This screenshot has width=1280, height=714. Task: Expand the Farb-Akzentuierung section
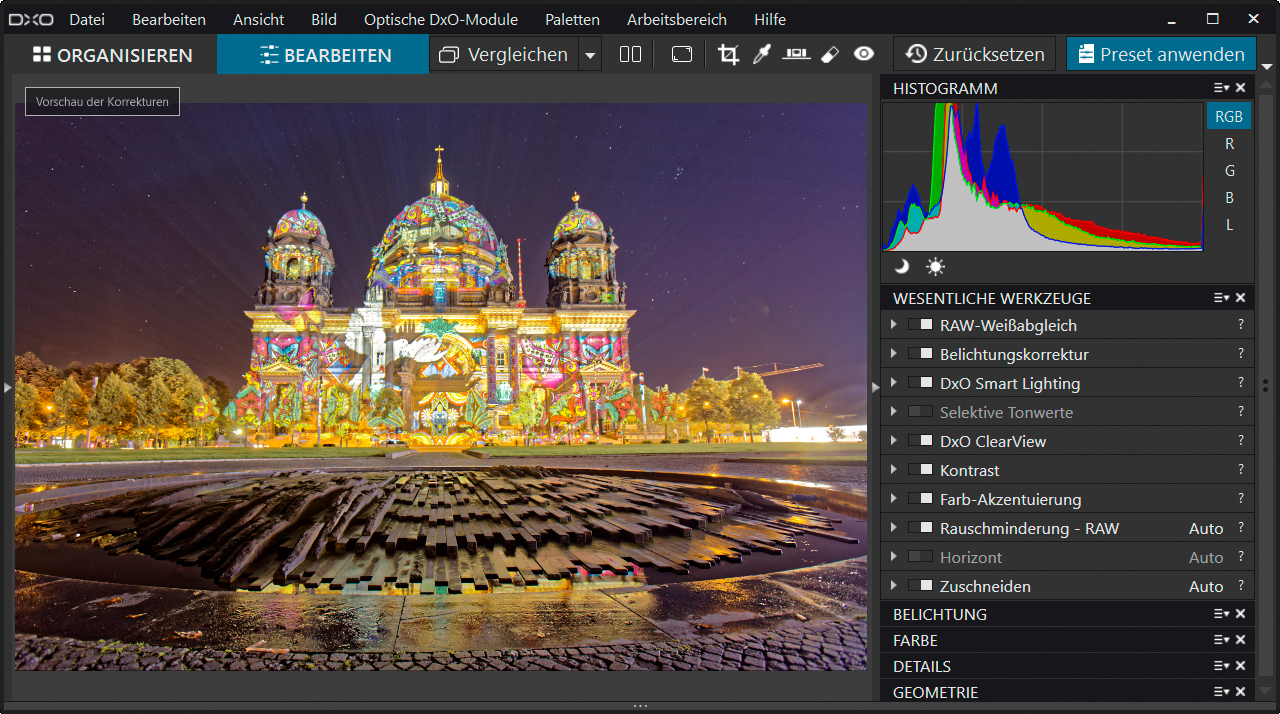pos(893,499)
